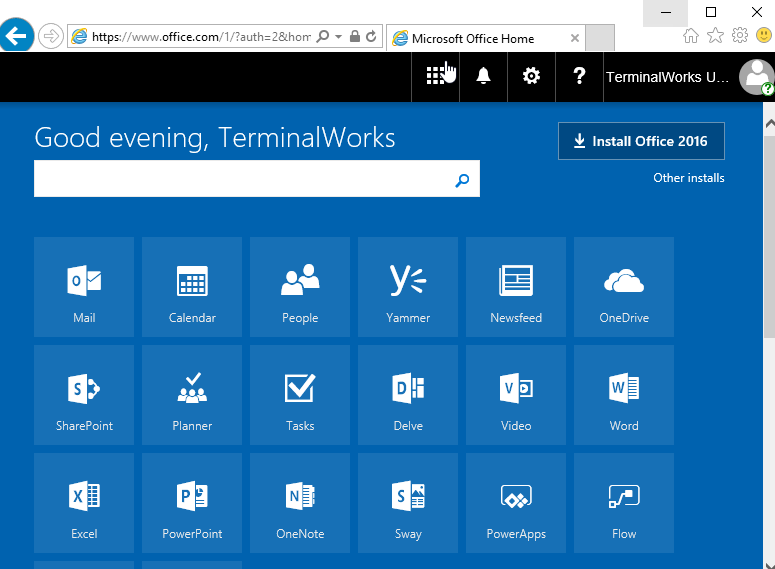Open Internet Explorer Tools gear

click(x=740, y=36)
